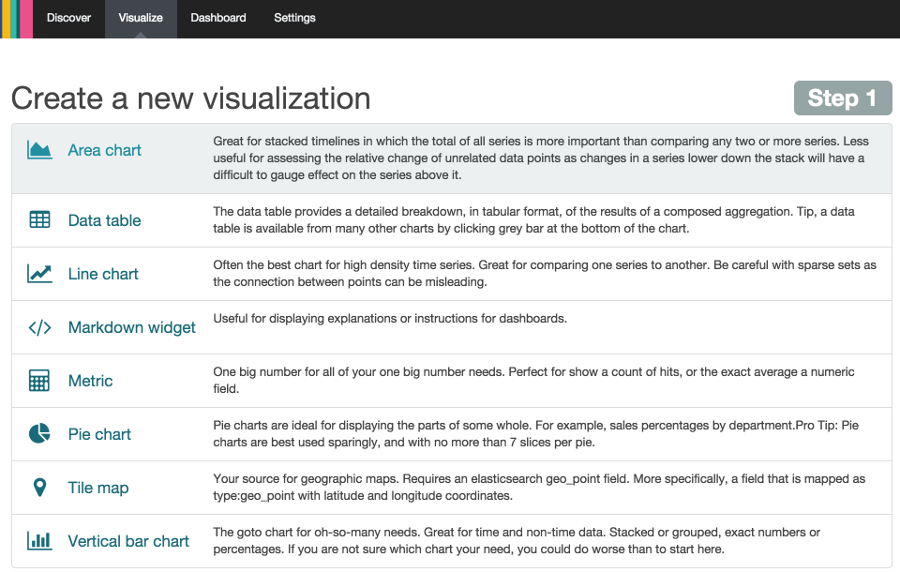Open the Settings tab
900x572 pixels.
click(294, 18)
